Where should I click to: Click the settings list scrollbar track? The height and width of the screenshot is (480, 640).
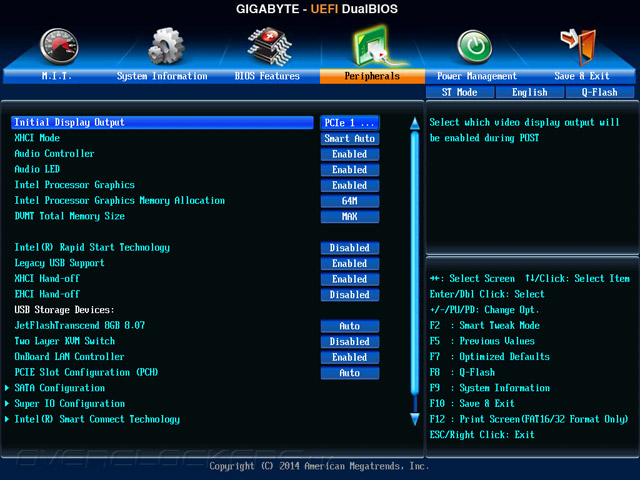415,271
